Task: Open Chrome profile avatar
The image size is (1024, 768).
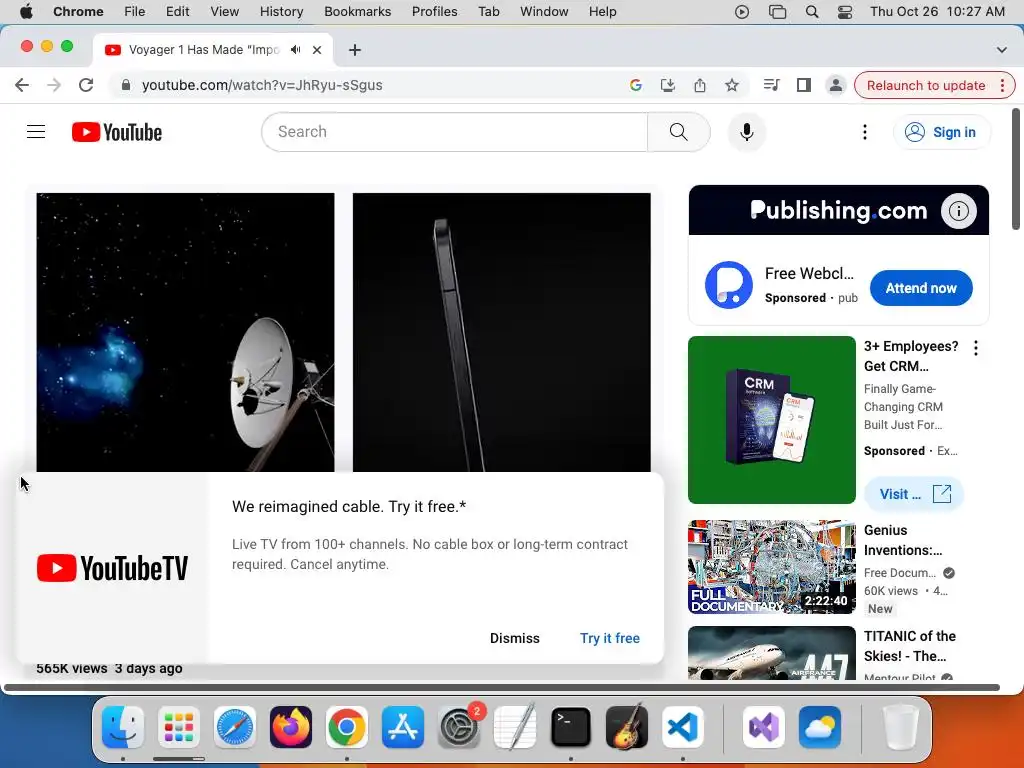Action: (835, 85)
